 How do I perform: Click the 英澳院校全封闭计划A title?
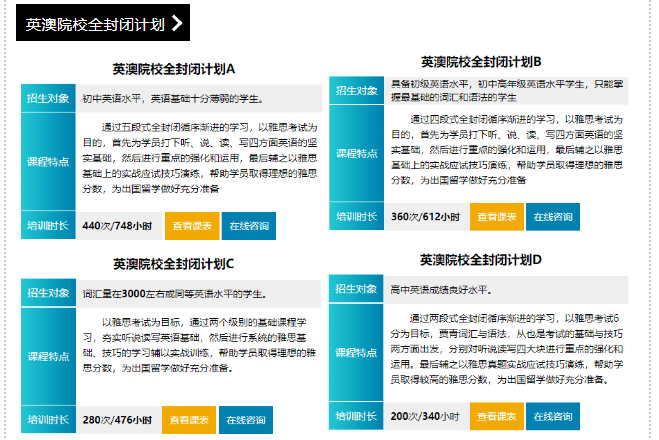173,70
